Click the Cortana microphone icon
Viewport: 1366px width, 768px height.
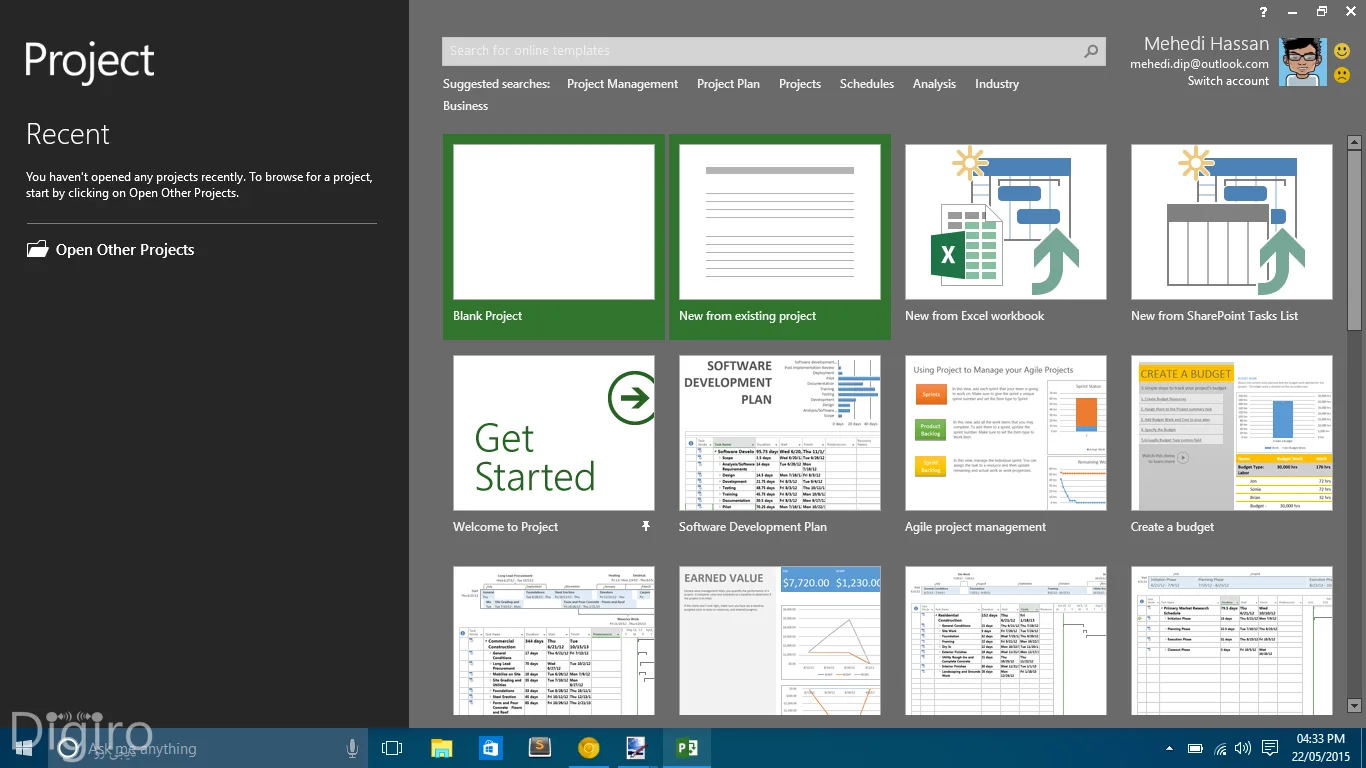click(352, 748)
